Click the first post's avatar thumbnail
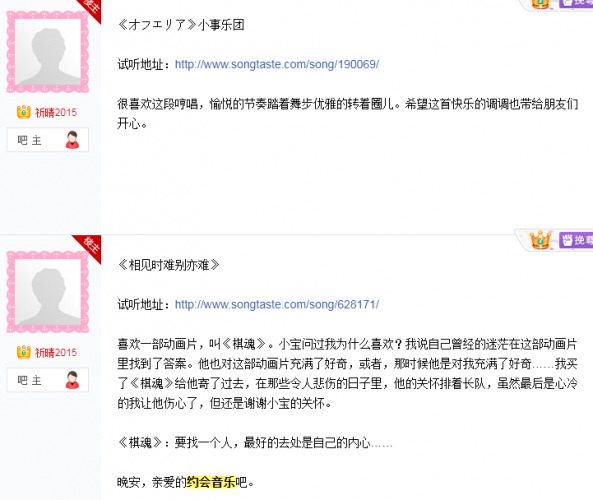593x500 pixels. point(48,52)
